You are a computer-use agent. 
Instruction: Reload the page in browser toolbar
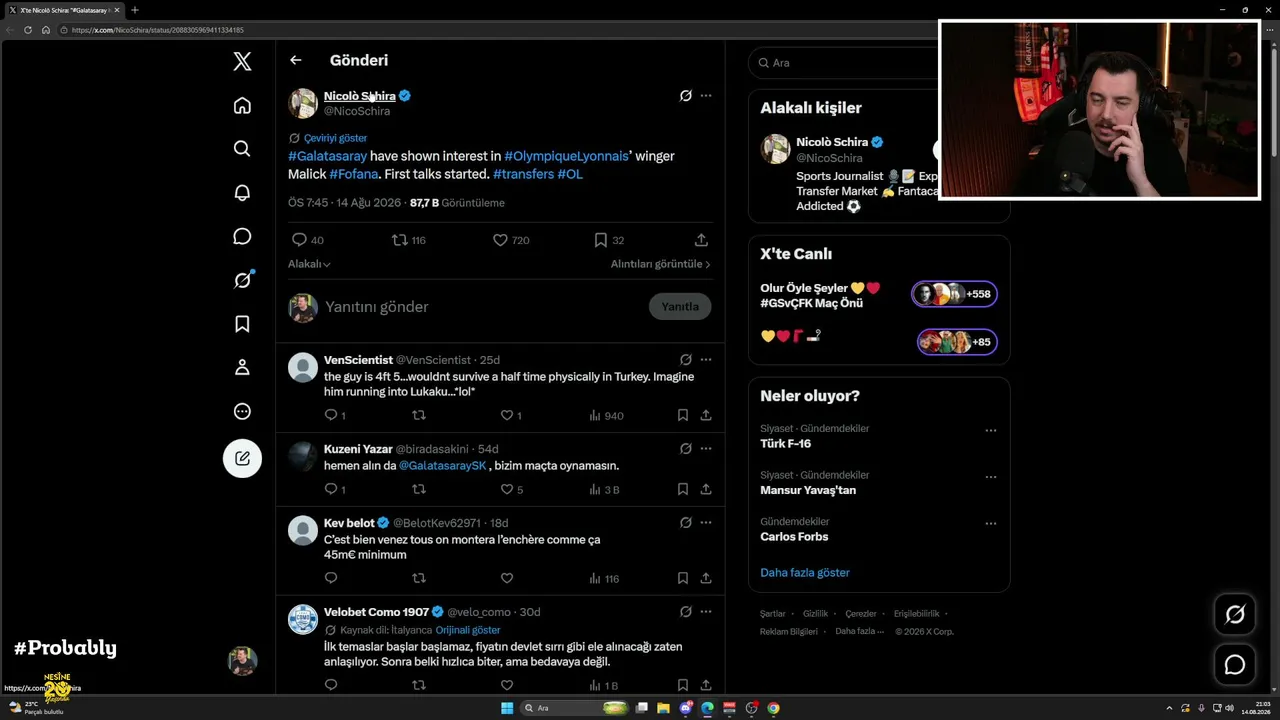[x=28, y=30]
